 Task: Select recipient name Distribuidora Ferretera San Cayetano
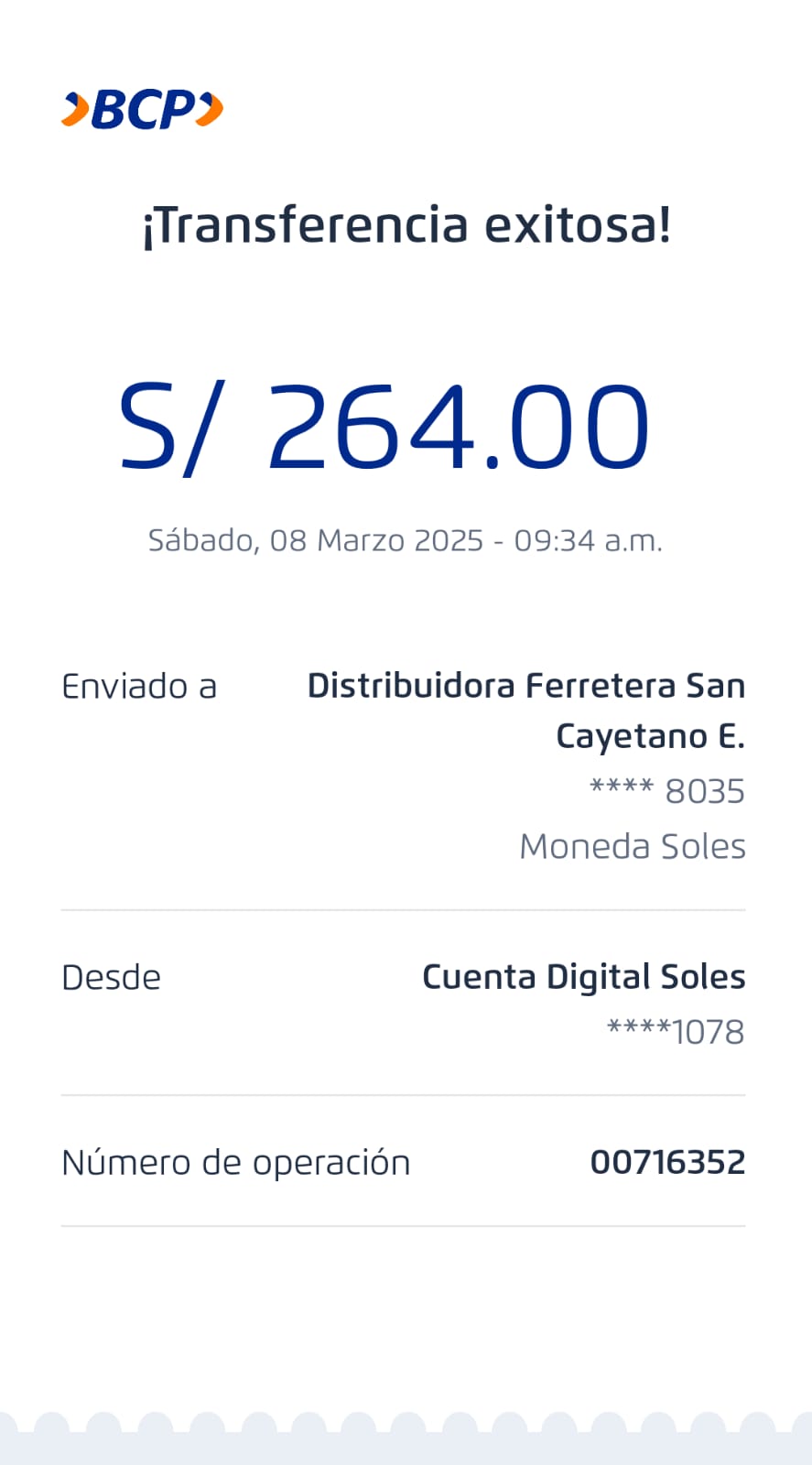coord(525,710)
